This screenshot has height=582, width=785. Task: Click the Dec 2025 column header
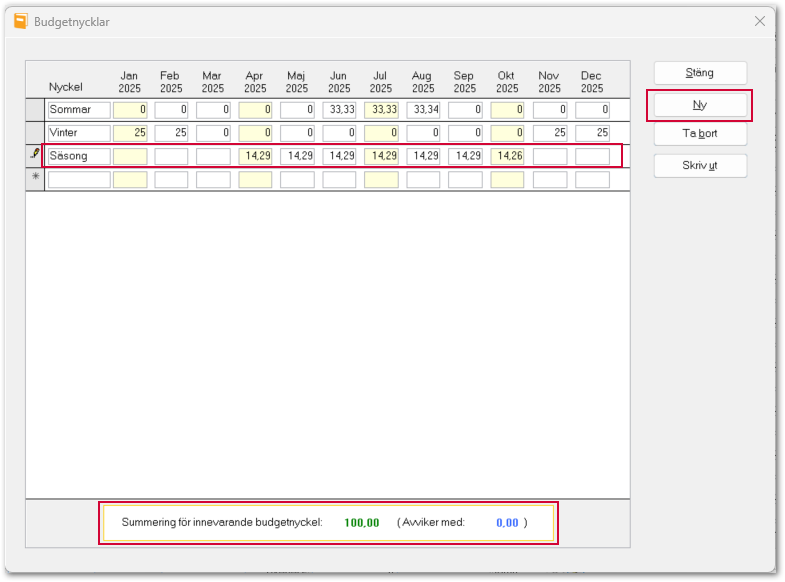click(592, 82)
